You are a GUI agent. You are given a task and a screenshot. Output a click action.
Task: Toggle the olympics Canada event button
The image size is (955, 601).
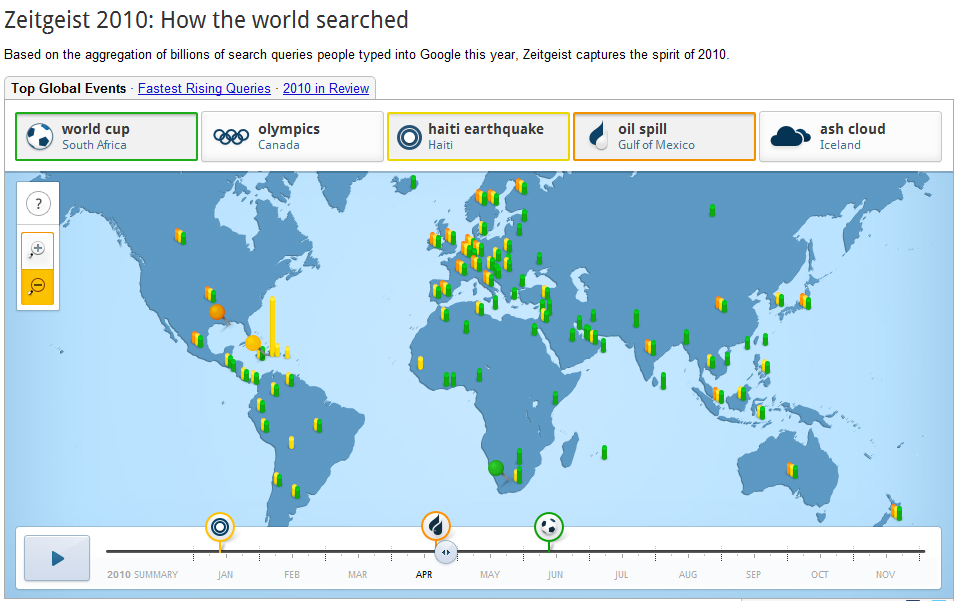(292, 136)
